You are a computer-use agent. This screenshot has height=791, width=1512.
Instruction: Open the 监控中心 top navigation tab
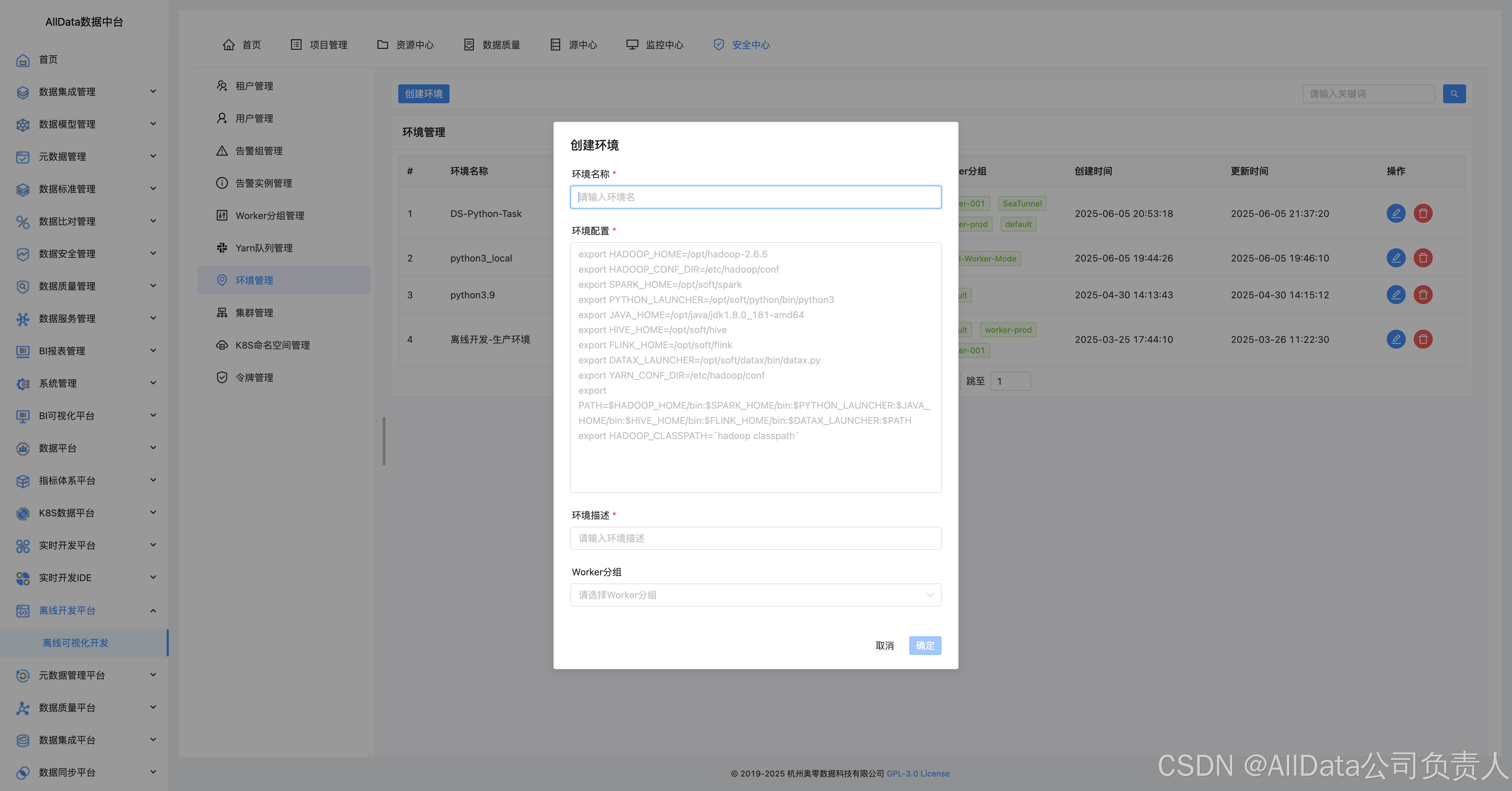[x=655, y=45]
